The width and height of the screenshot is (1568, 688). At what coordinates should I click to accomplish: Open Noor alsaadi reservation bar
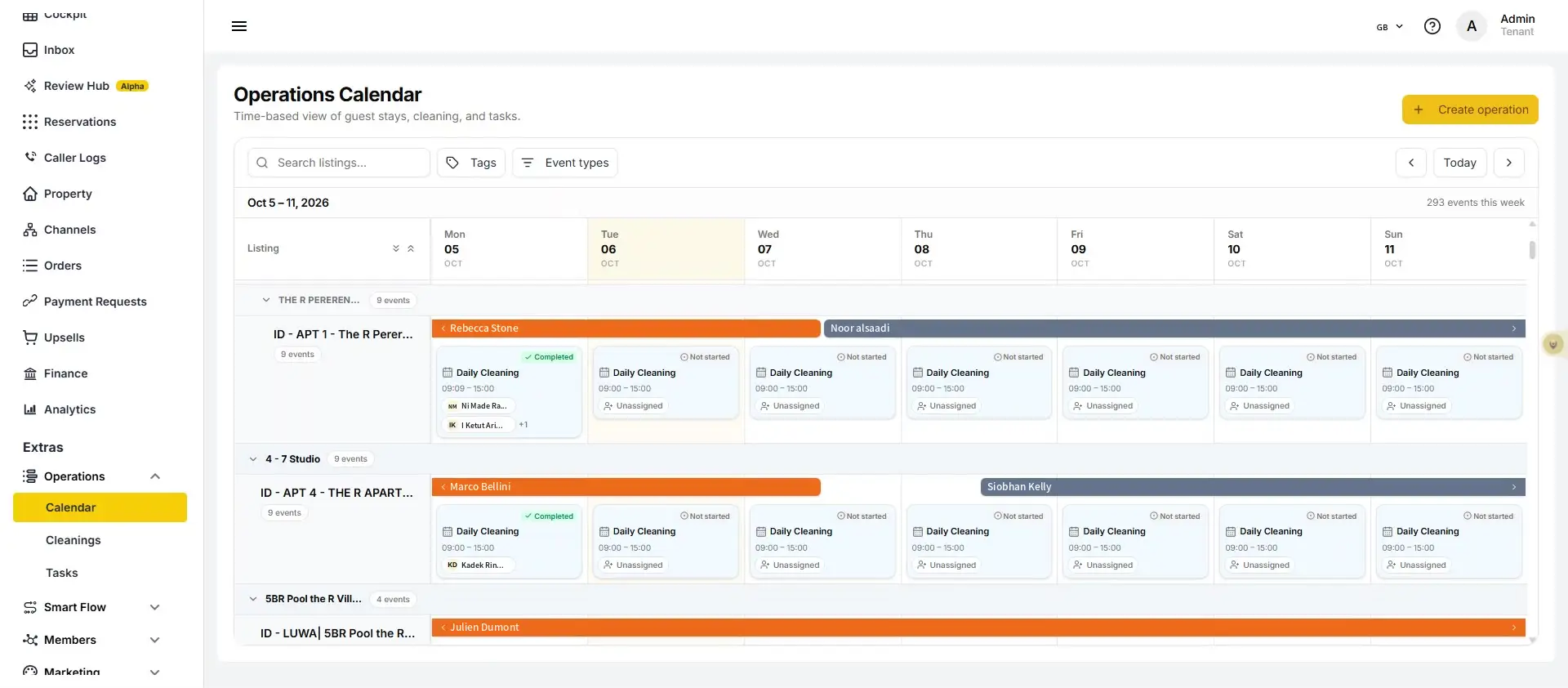(x=1174, y=328)
